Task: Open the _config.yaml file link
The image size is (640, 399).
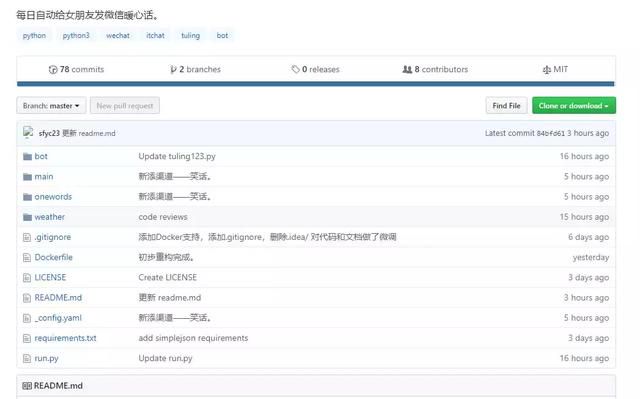Action: tap(58, 318)
